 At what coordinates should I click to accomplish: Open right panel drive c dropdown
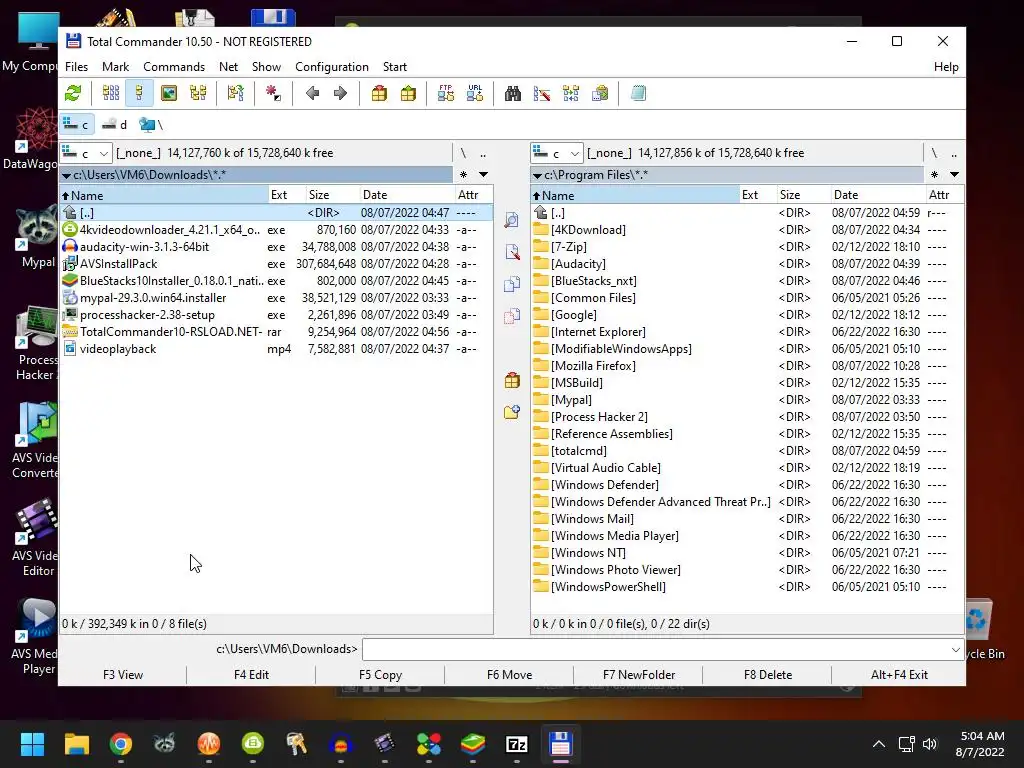pyautogui.click(x=557, y=153)
